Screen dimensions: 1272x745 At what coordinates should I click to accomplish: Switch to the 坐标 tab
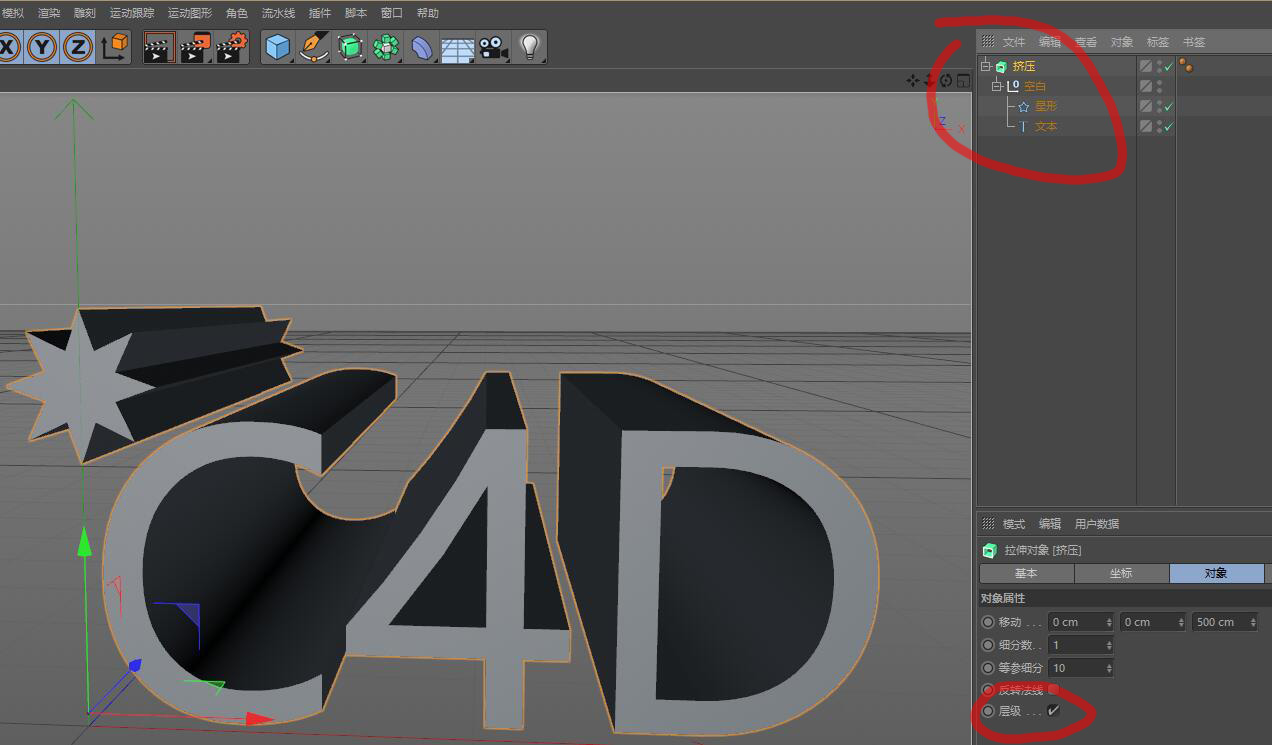[x=1121, y=574]
